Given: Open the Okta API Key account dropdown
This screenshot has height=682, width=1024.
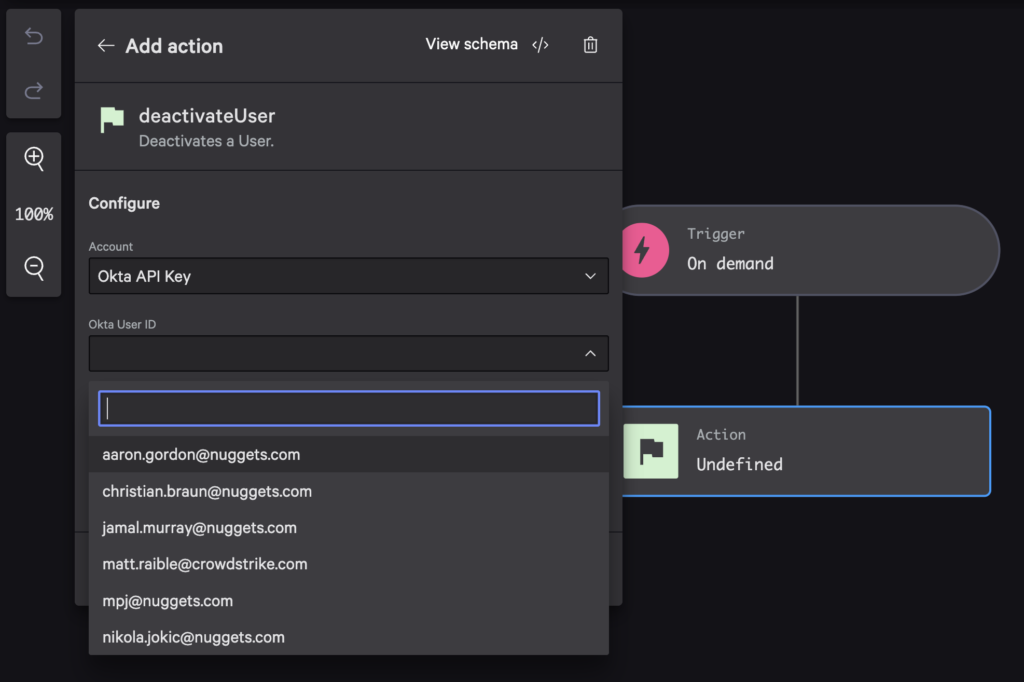Looking at the screenshot, I should click(x=348, y=276).
